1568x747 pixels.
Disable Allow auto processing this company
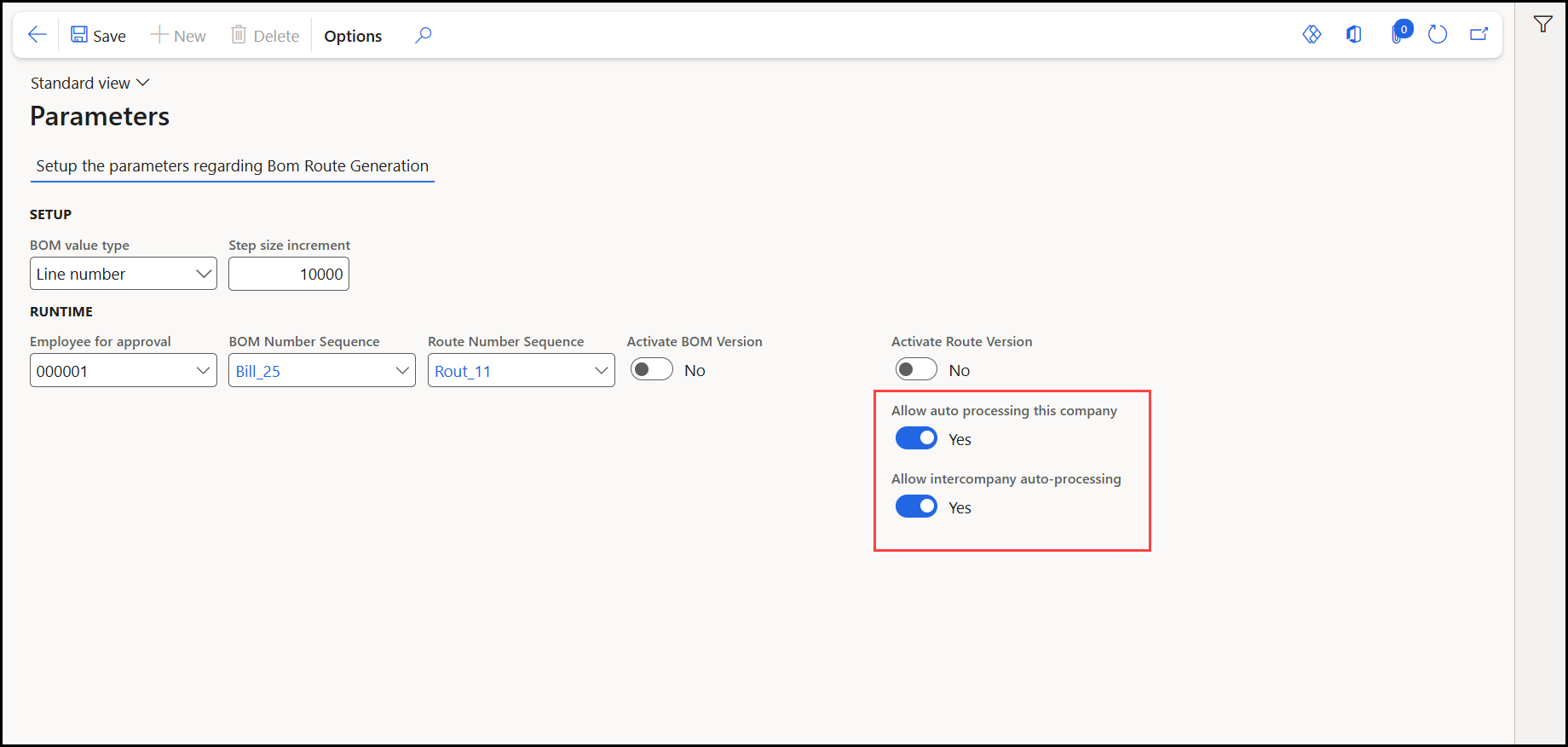(x=916, y=438)
